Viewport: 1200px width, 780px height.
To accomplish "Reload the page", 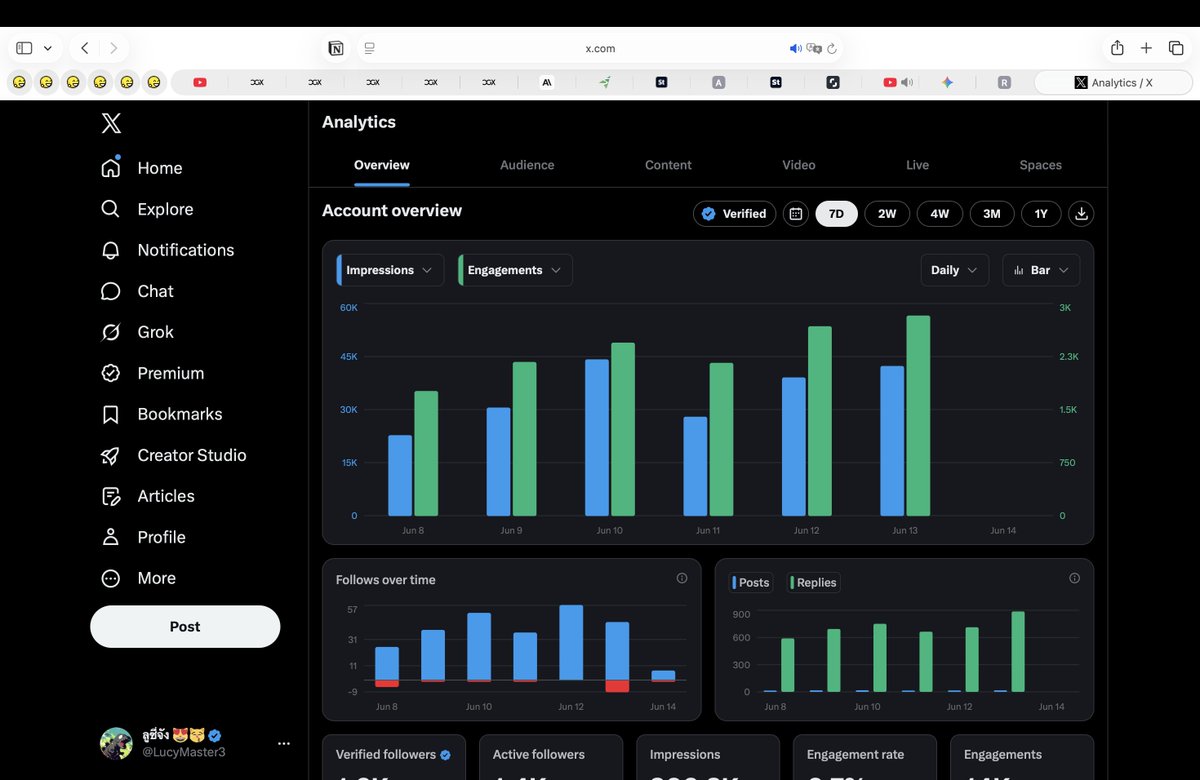I will click(x=832, y=48).
